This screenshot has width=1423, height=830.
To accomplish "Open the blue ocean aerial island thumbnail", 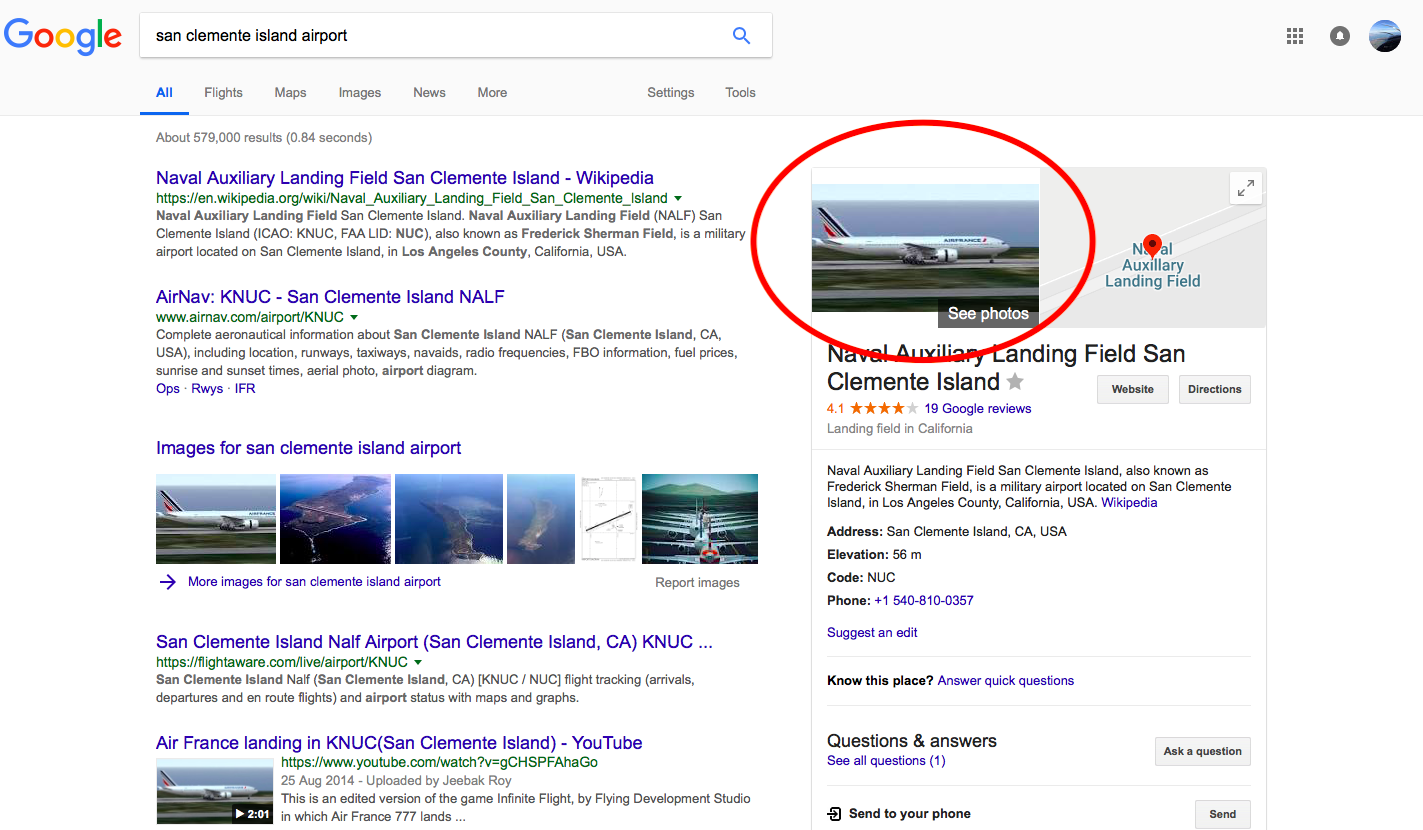I will pyautogui.click(x=449, y=519).
